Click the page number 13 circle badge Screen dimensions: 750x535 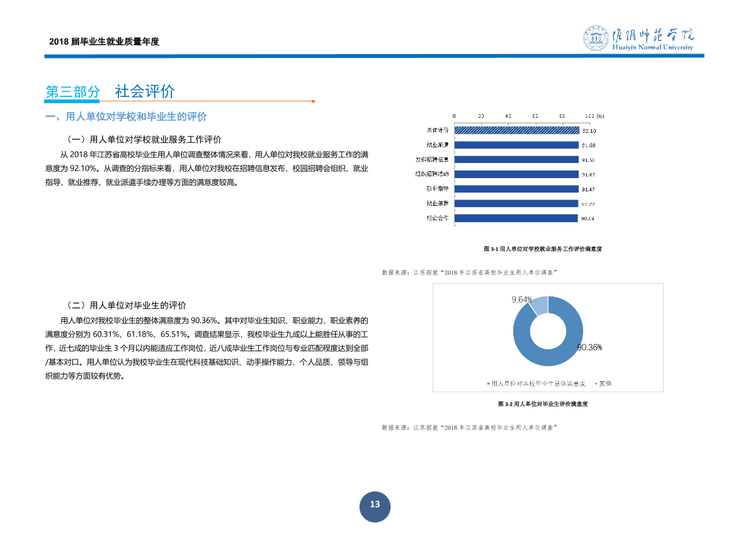375,506
